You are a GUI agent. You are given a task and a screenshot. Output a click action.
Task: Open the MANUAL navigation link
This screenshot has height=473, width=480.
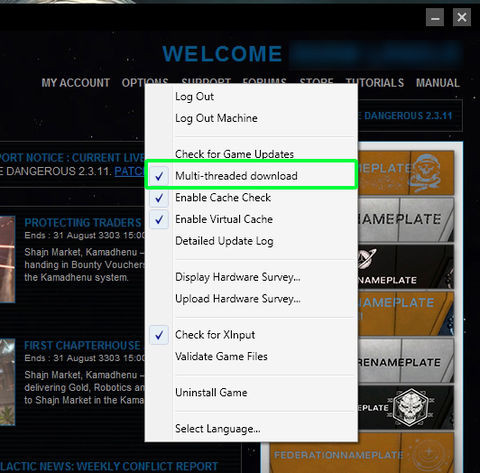coord(438,83)
